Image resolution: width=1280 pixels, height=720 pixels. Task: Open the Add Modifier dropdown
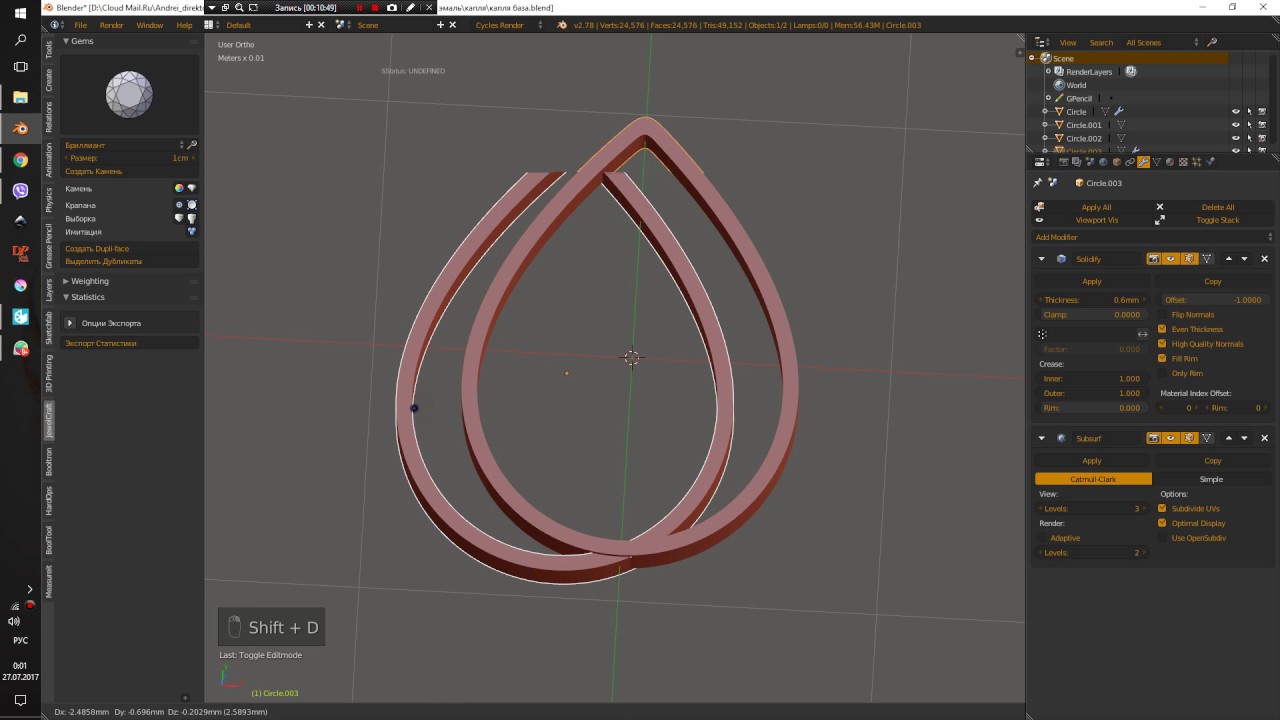[x=1153, y=237]
